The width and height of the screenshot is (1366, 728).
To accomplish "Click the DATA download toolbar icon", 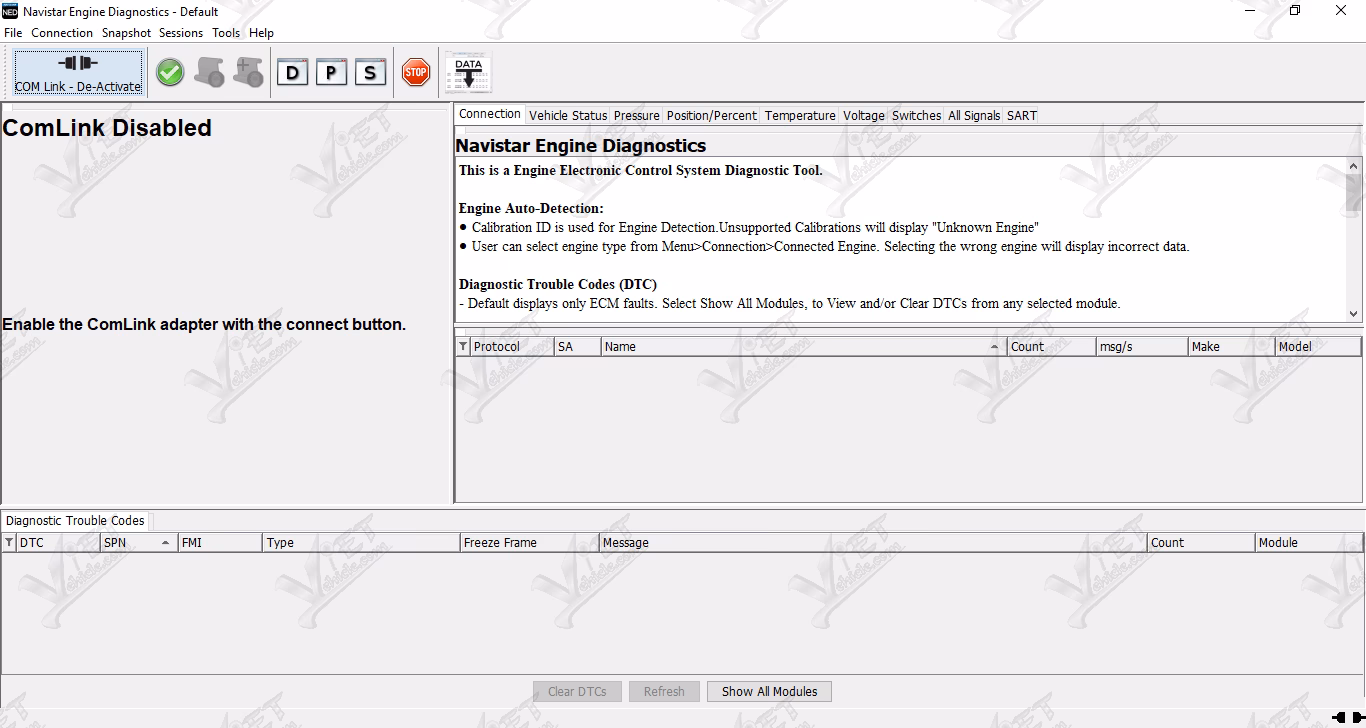I will 467,70.
